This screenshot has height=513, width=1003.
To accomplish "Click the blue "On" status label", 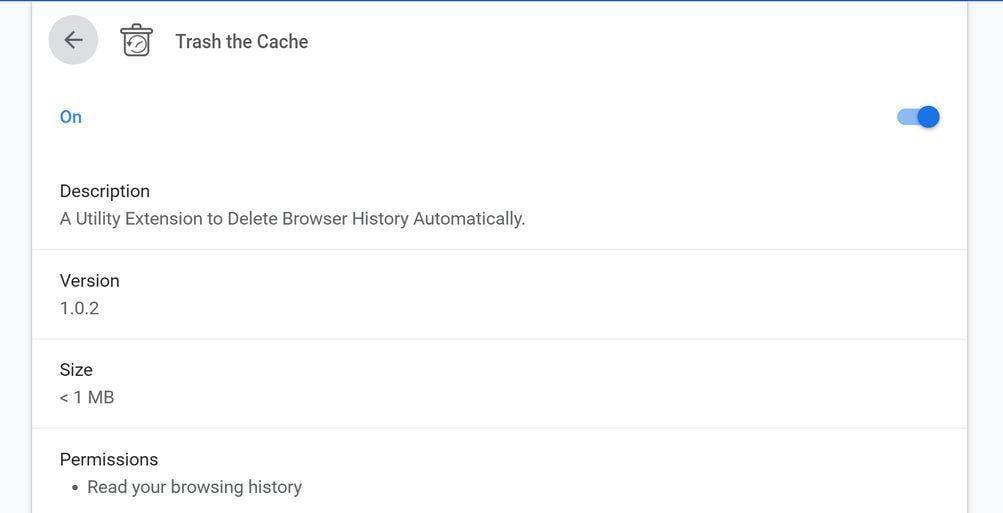I will click(70, 117).
